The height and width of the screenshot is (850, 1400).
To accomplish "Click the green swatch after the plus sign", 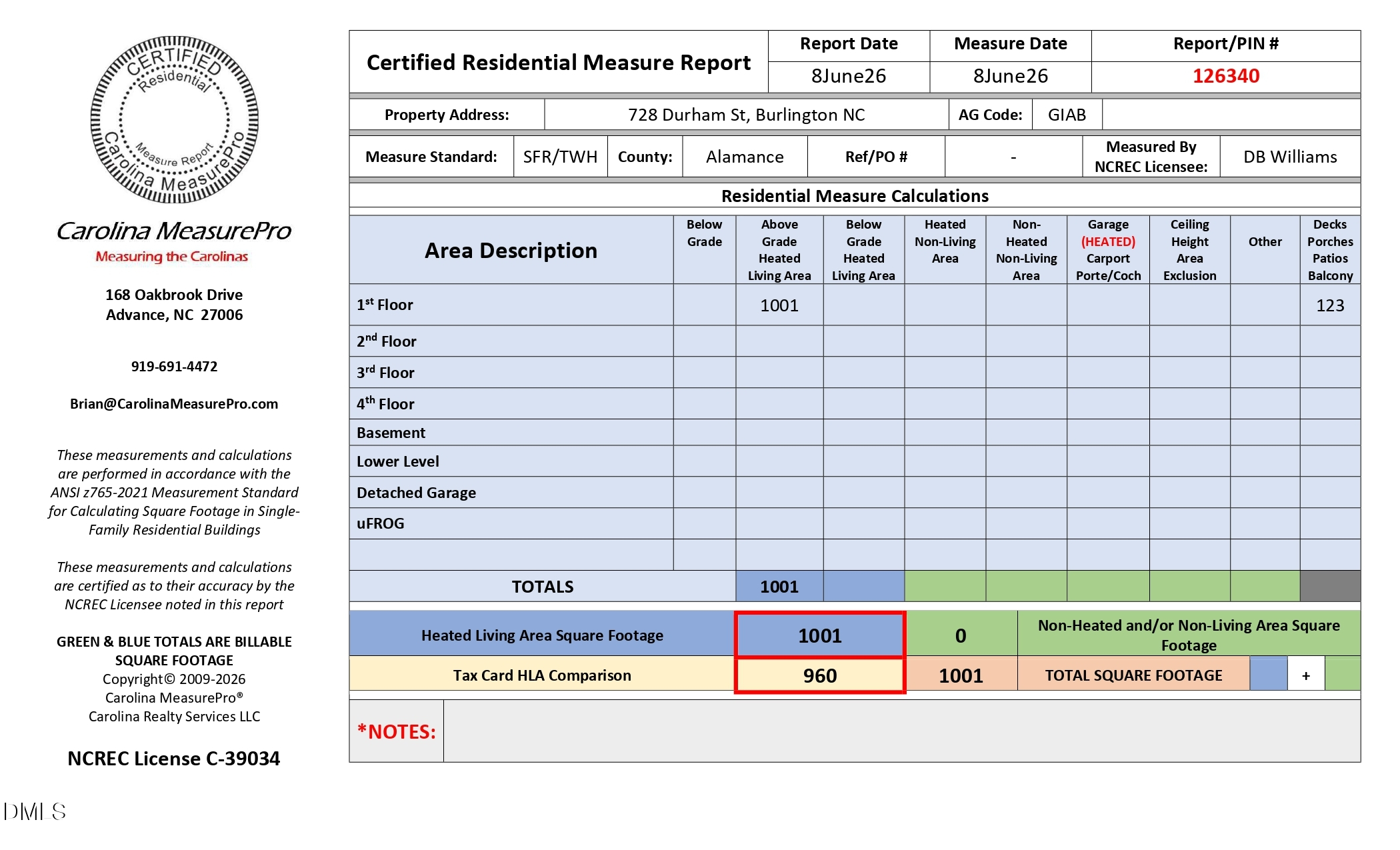I will click(1343, 673).
